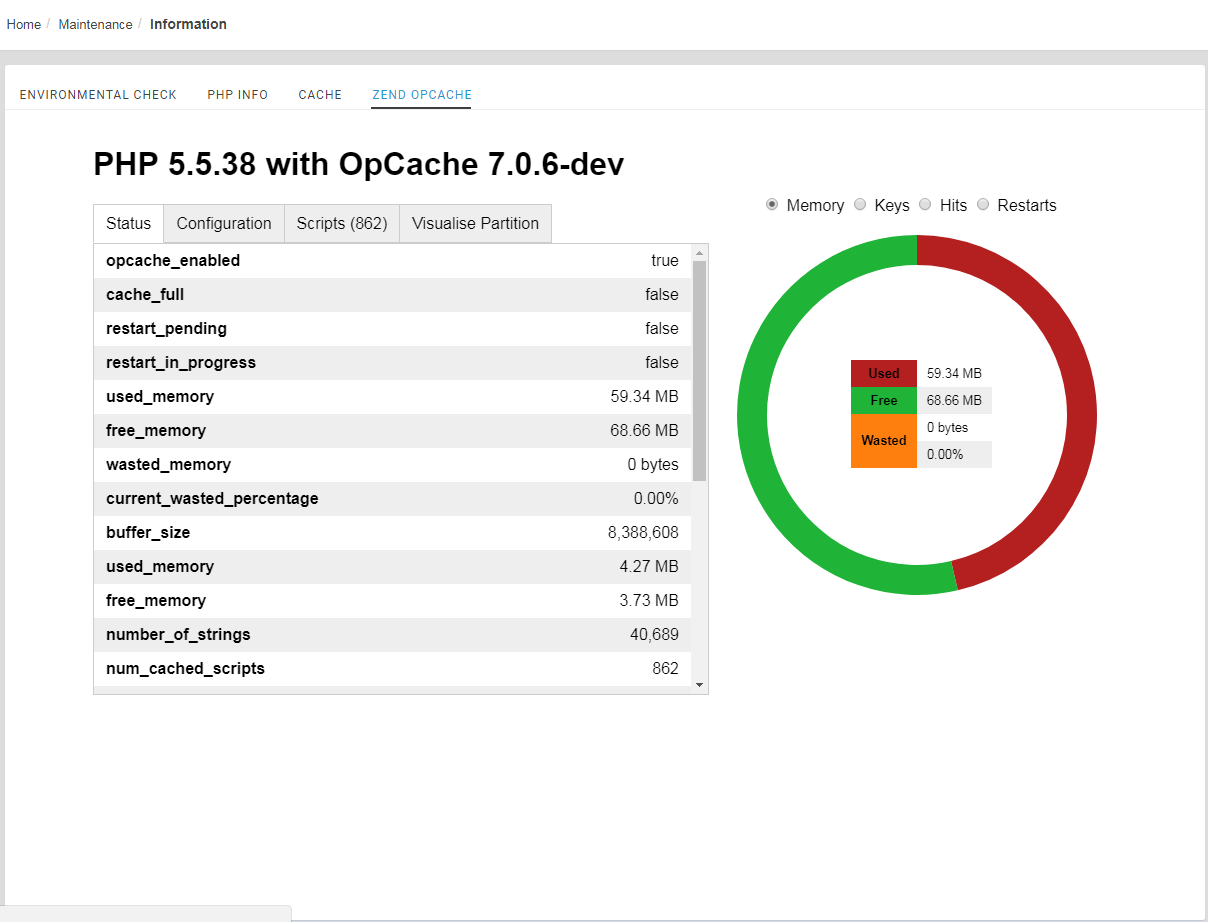The height and width of the screenshot is (922, 1208).
Task: Click the false value in restart_in_progress row
Action: (662, 363)
